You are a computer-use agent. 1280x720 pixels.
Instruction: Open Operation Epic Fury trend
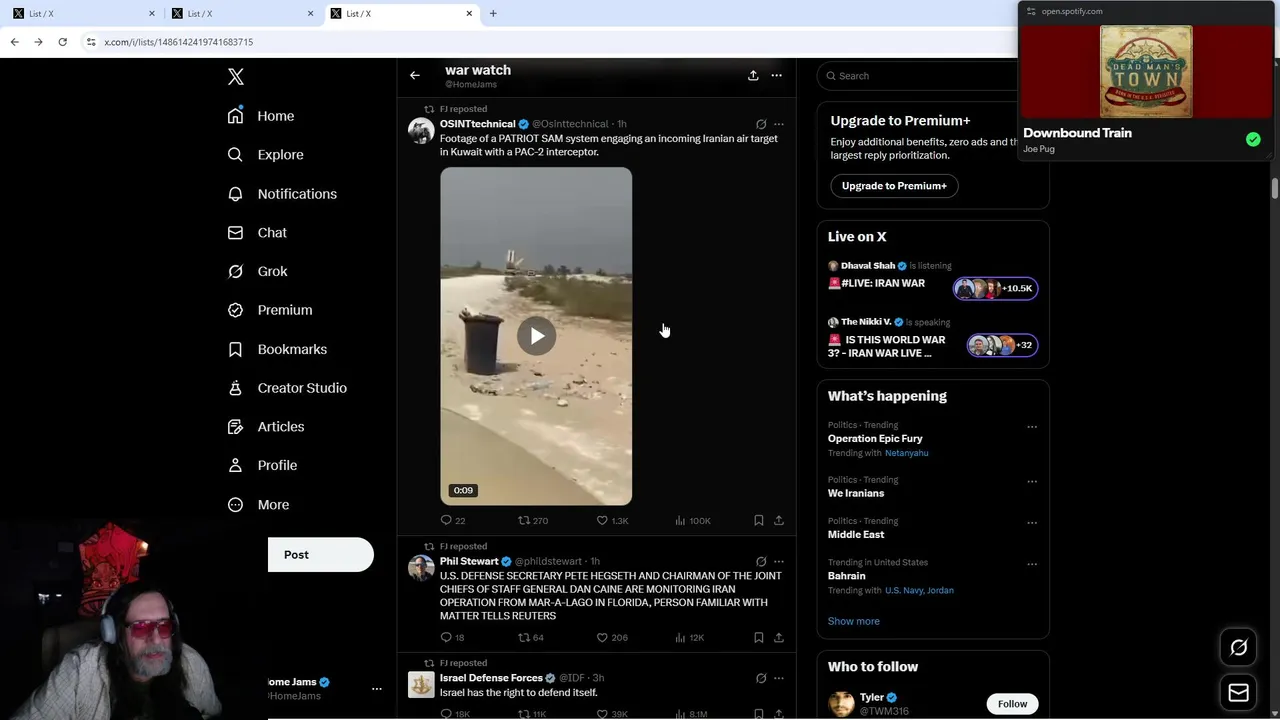click(x=875, y=438)
